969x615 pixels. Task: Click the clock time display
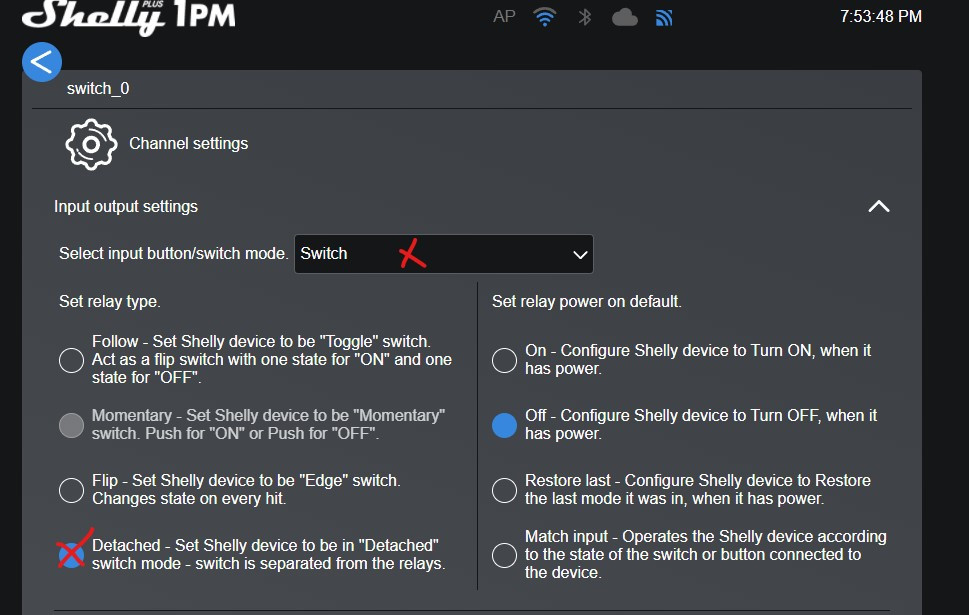tap(880, 17)
